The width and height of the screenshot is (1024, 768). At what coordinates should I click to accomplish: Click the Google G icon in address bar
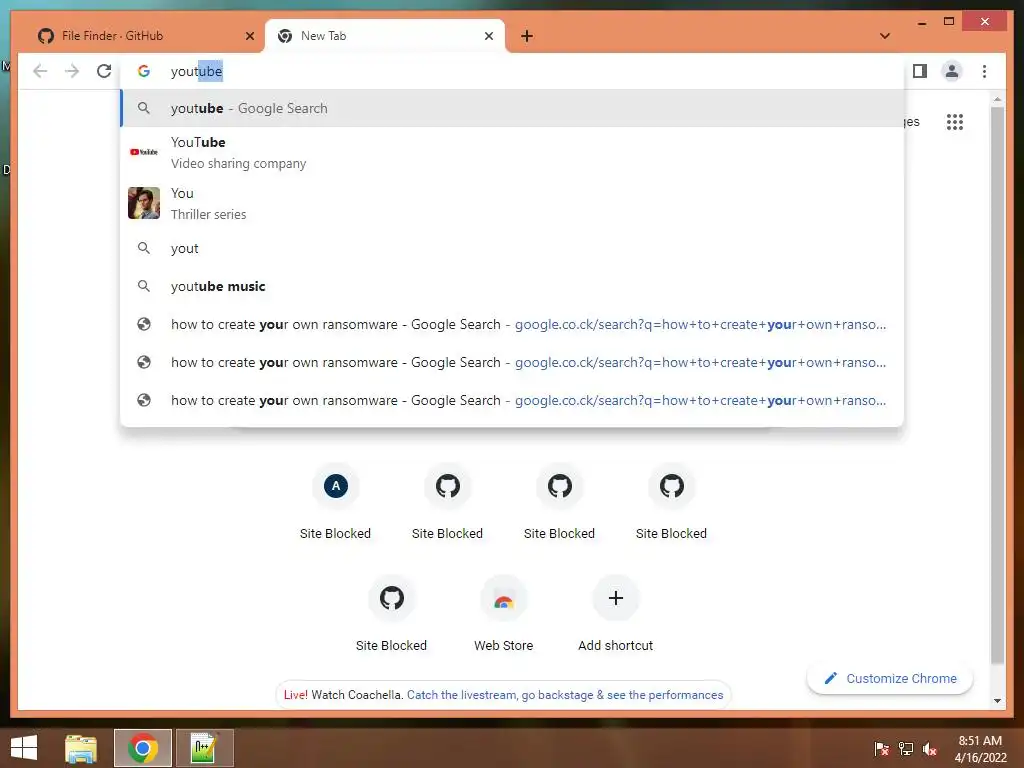[144, 71]
